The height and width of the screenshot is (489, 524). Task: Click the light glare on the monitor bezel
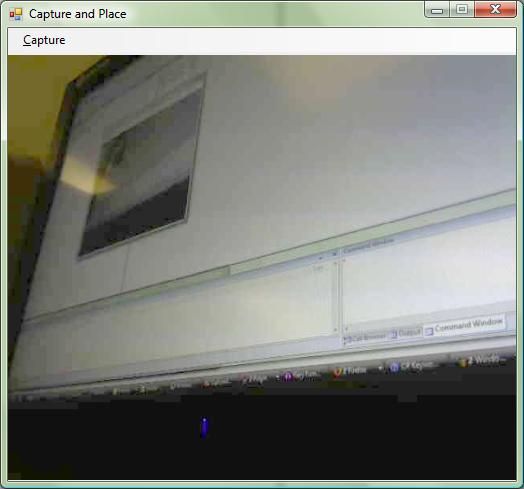(88, 176)
